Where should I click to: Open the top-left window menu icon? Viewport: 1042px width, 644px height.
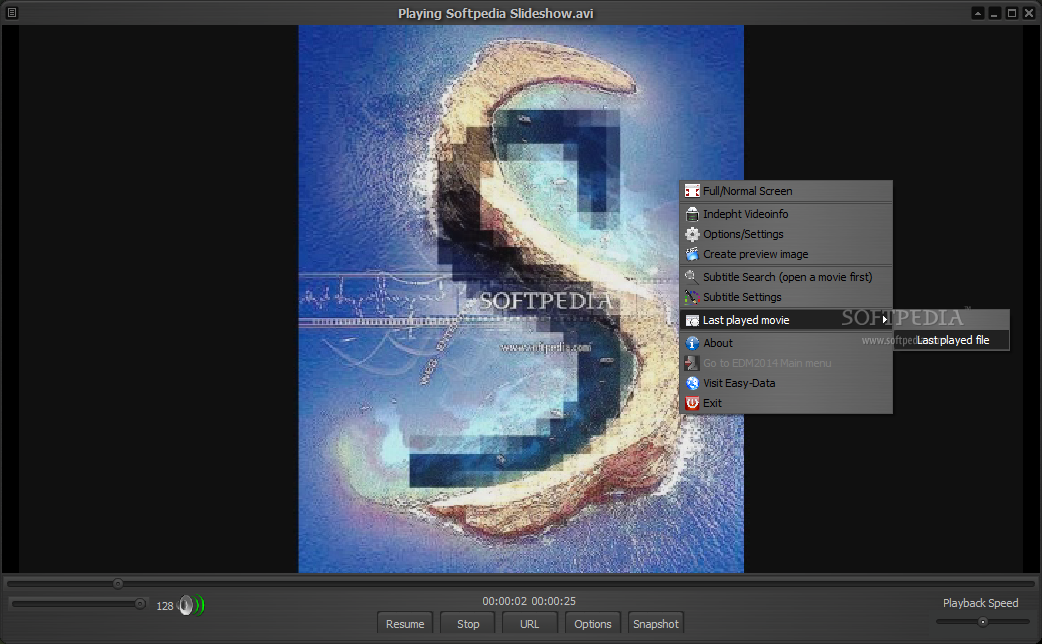coord(11,12)
